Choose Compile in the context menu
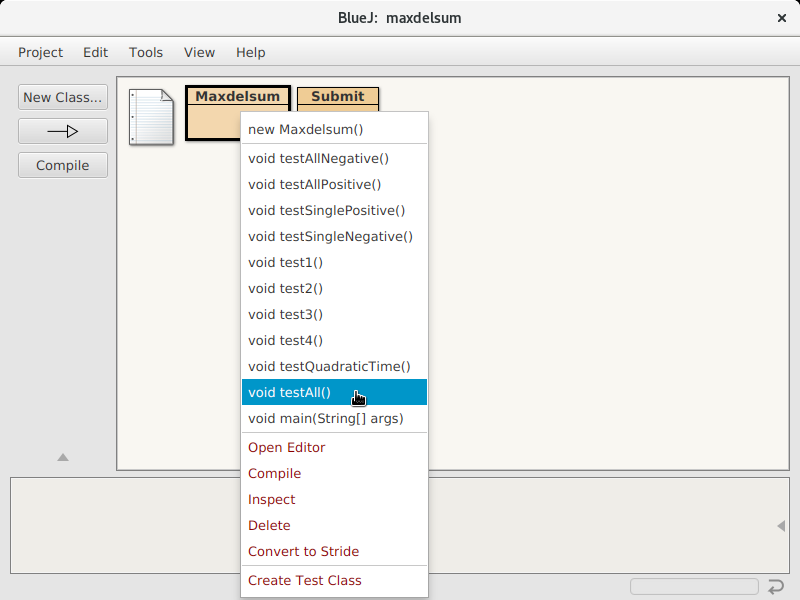The width and height of the screenshot is (800, 600). (x=334, y=473)
